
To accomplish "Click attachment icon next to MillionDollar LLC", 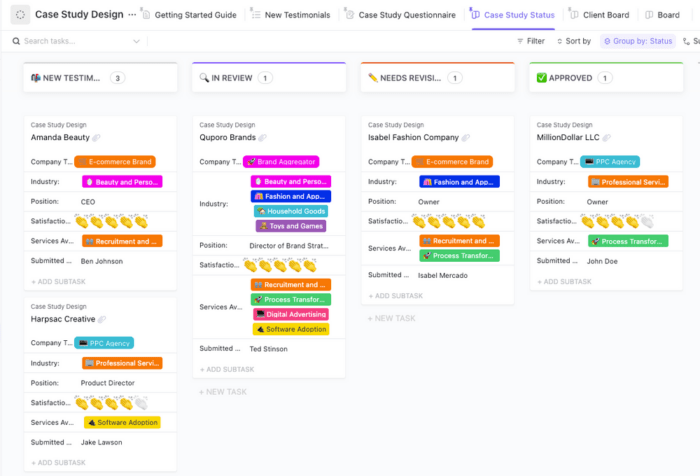I will coord(606,138).
